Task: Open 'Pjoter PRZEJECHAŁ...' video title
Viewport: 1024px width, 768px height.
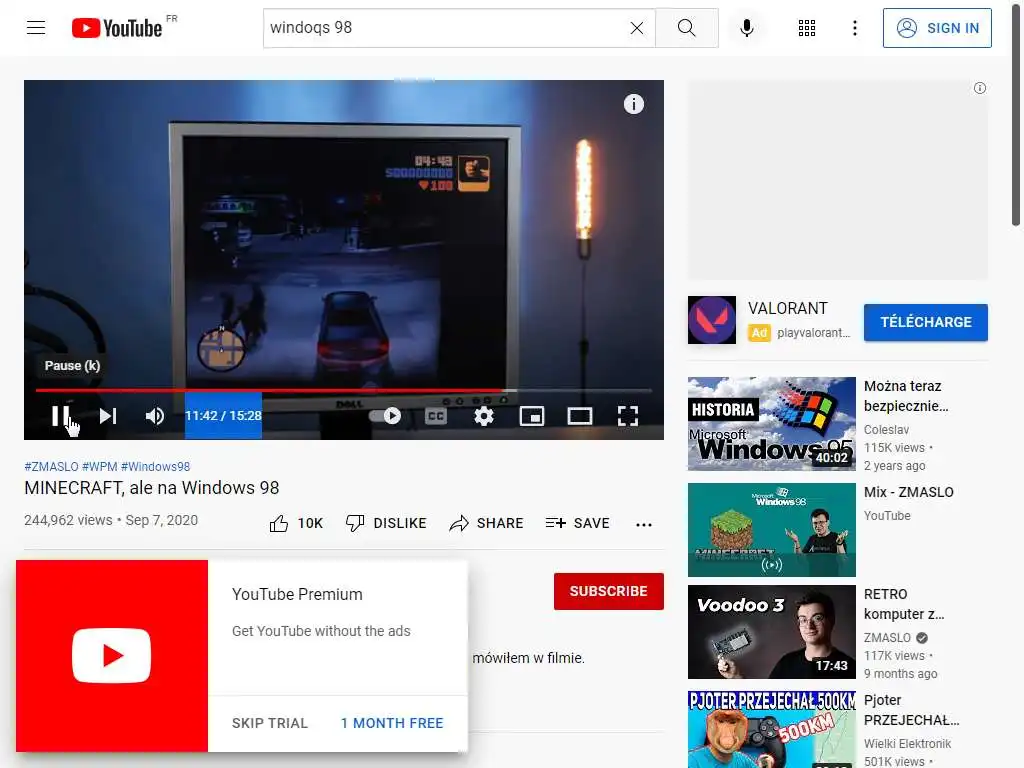Action: point(911,710)
